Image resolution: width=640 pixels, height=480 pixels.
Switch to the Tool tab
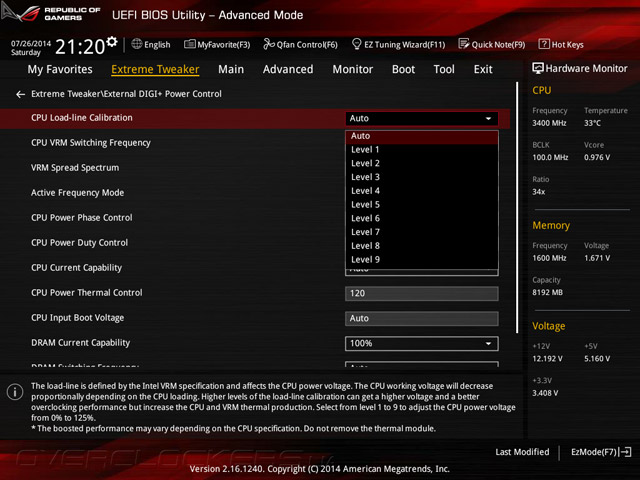pos(444,69)
